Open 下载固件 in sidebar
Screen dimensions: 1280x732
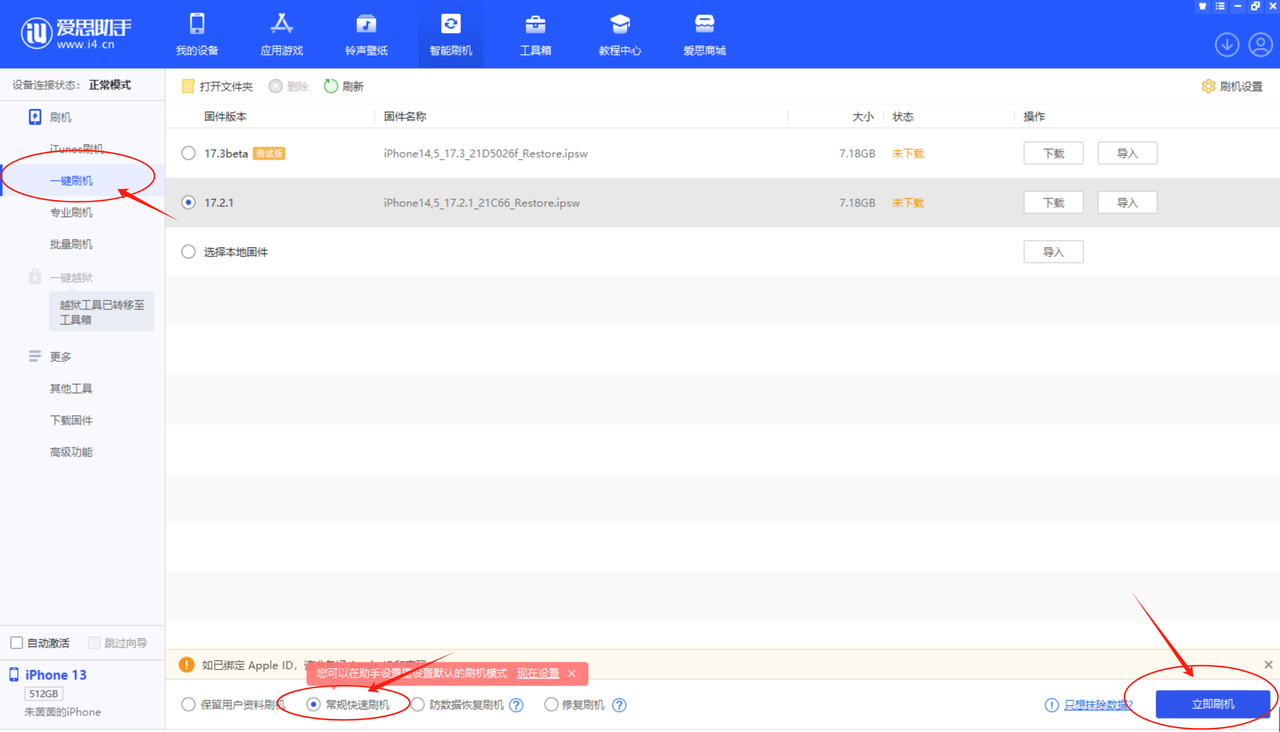(x=71, y=420)
